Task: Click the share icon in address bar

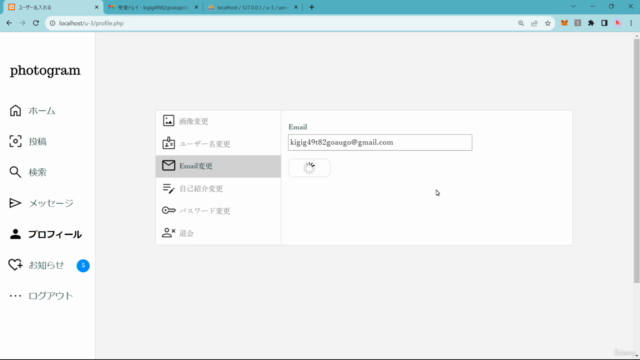Action: (x=534, y=23)
